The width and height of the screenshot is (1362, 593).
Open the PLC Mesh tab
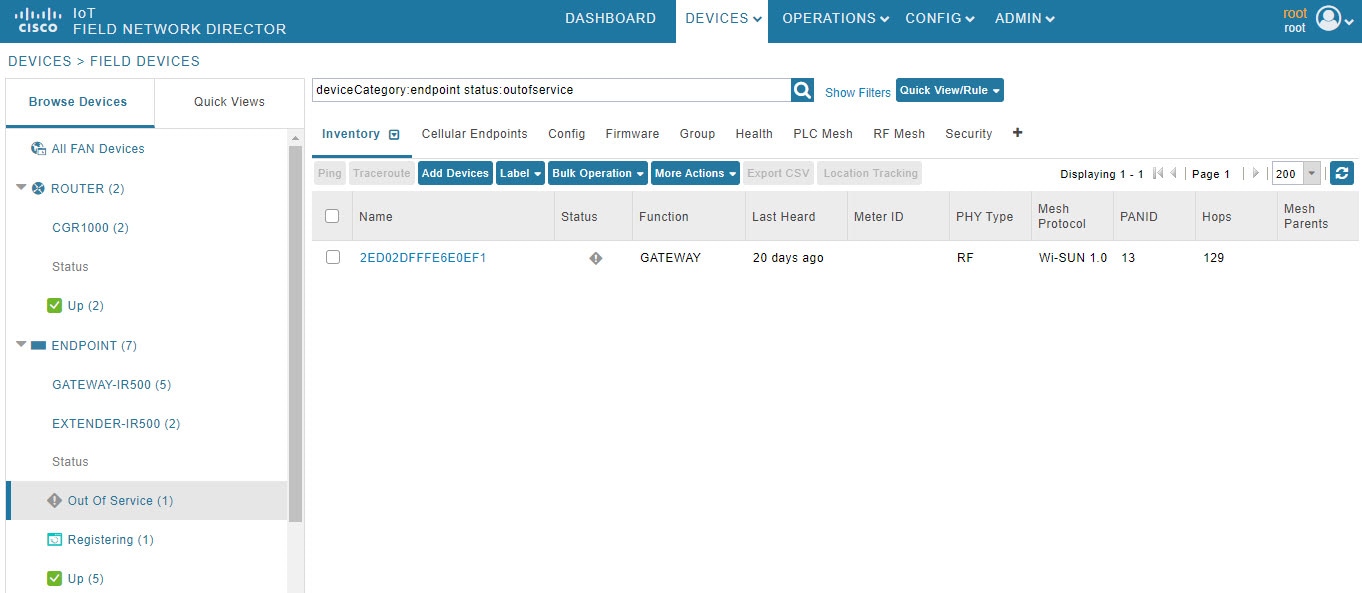[823, 134]
